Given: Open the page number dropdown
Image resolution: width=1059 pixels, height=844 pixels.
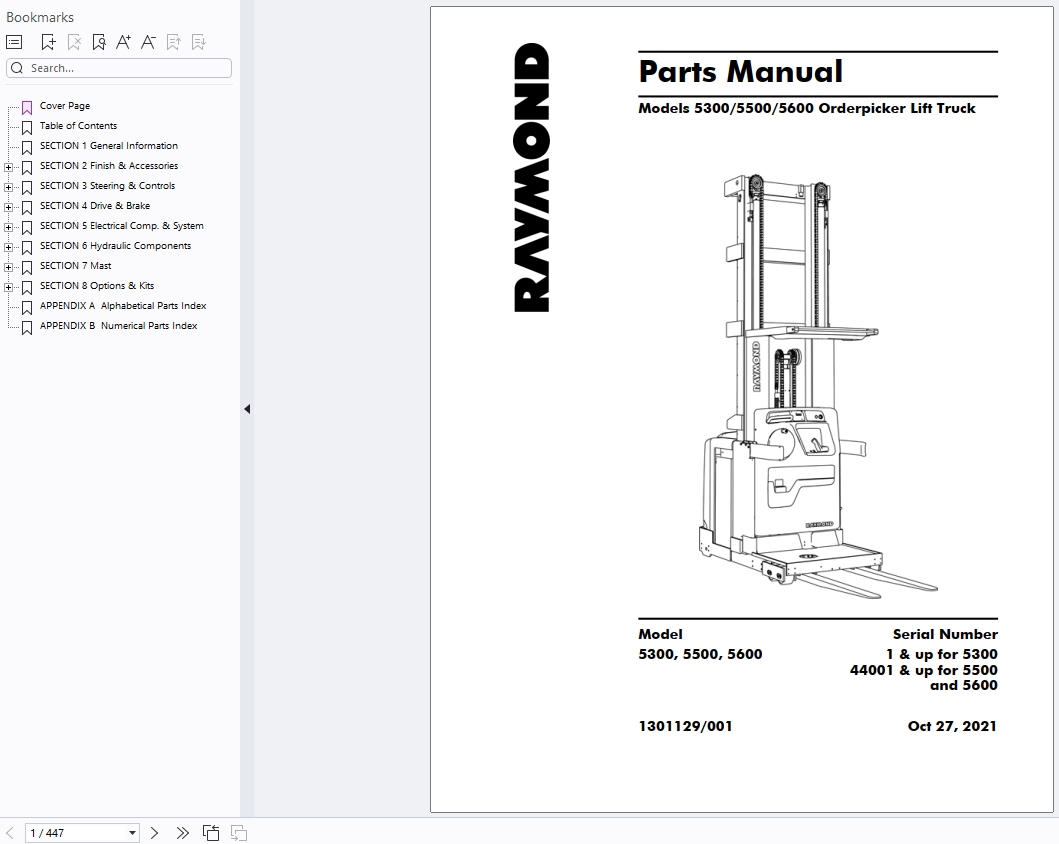Looking at the screenshot, I should coord(131,831).
